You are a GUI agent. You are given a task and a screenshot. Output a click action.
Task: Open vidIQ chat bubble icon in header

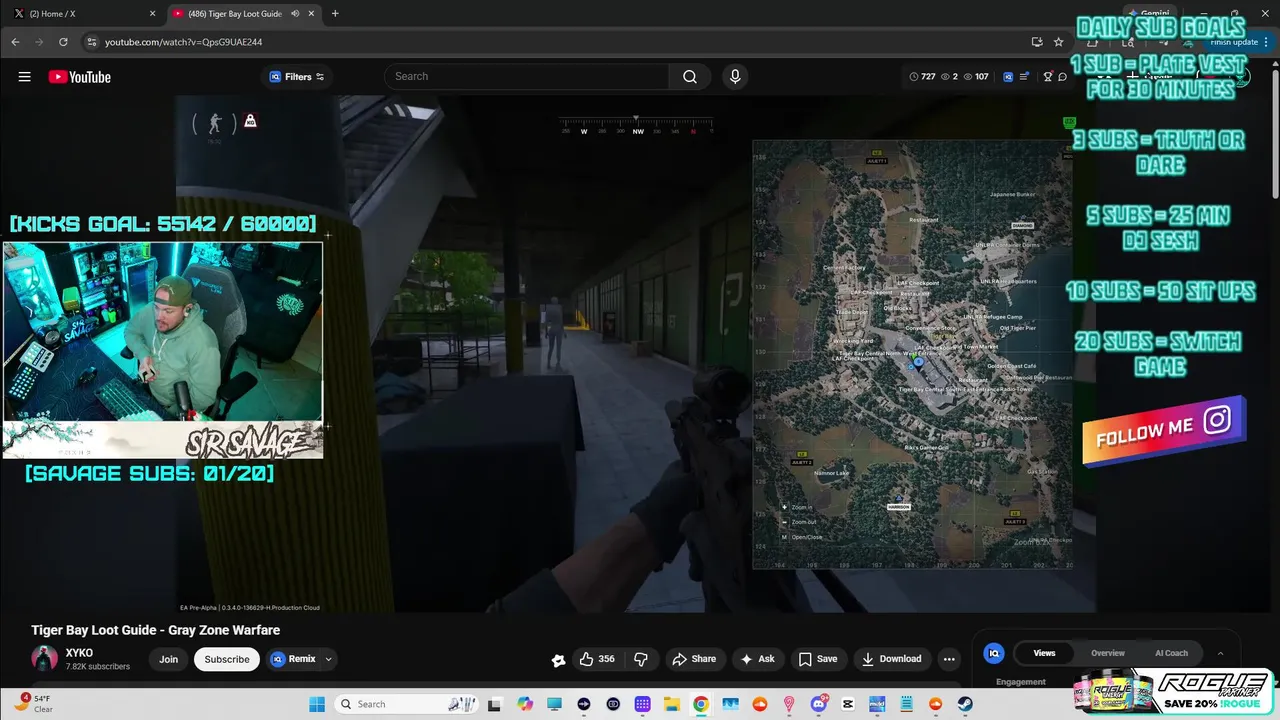(x=1062, y=77)
